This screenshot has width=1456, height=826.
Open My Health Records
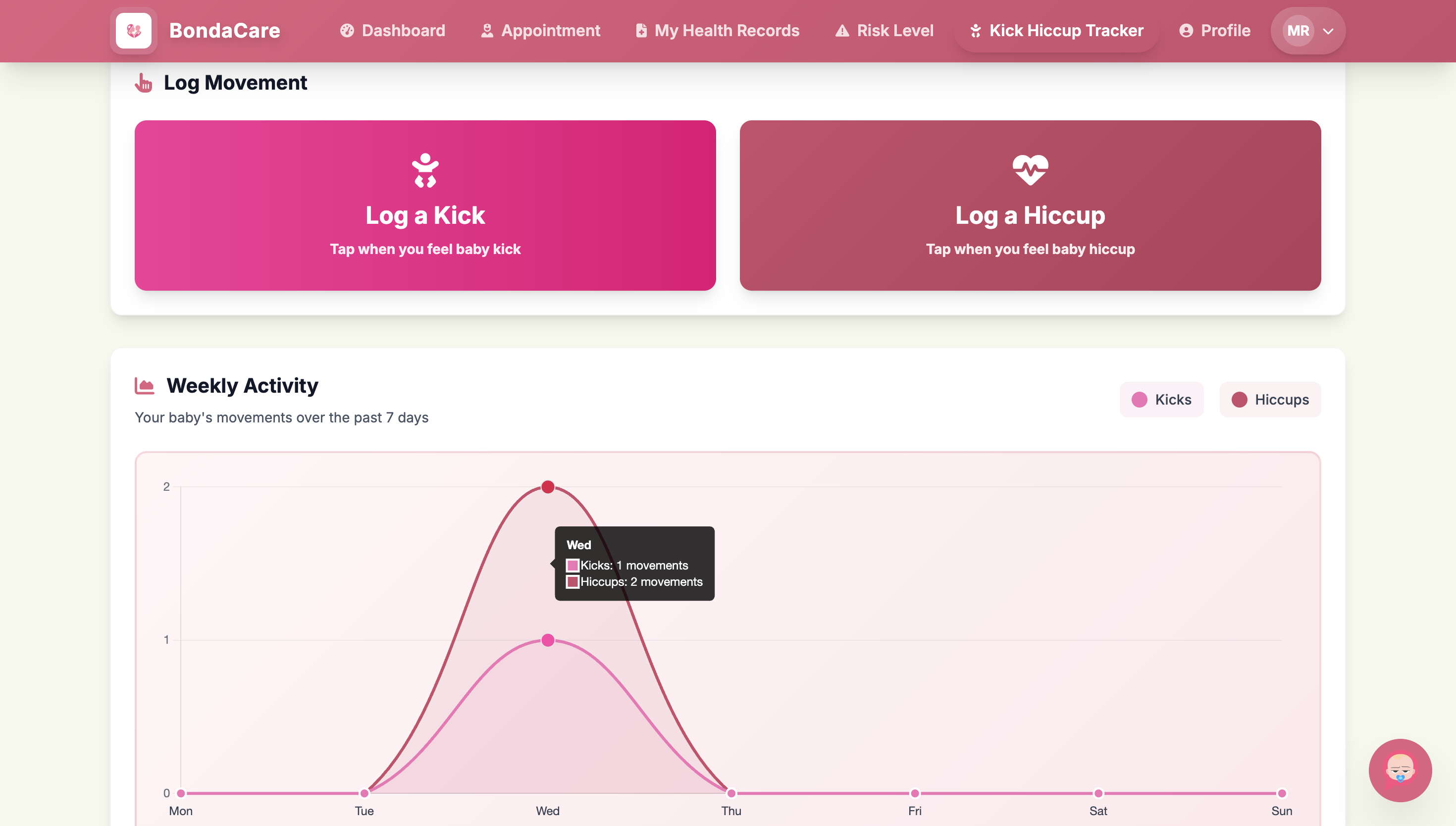click(x=717, y=31)
